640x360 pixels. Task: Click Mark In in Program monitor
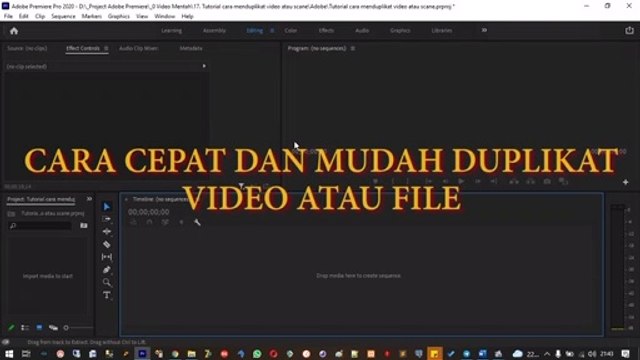click(x=393, y=181)
